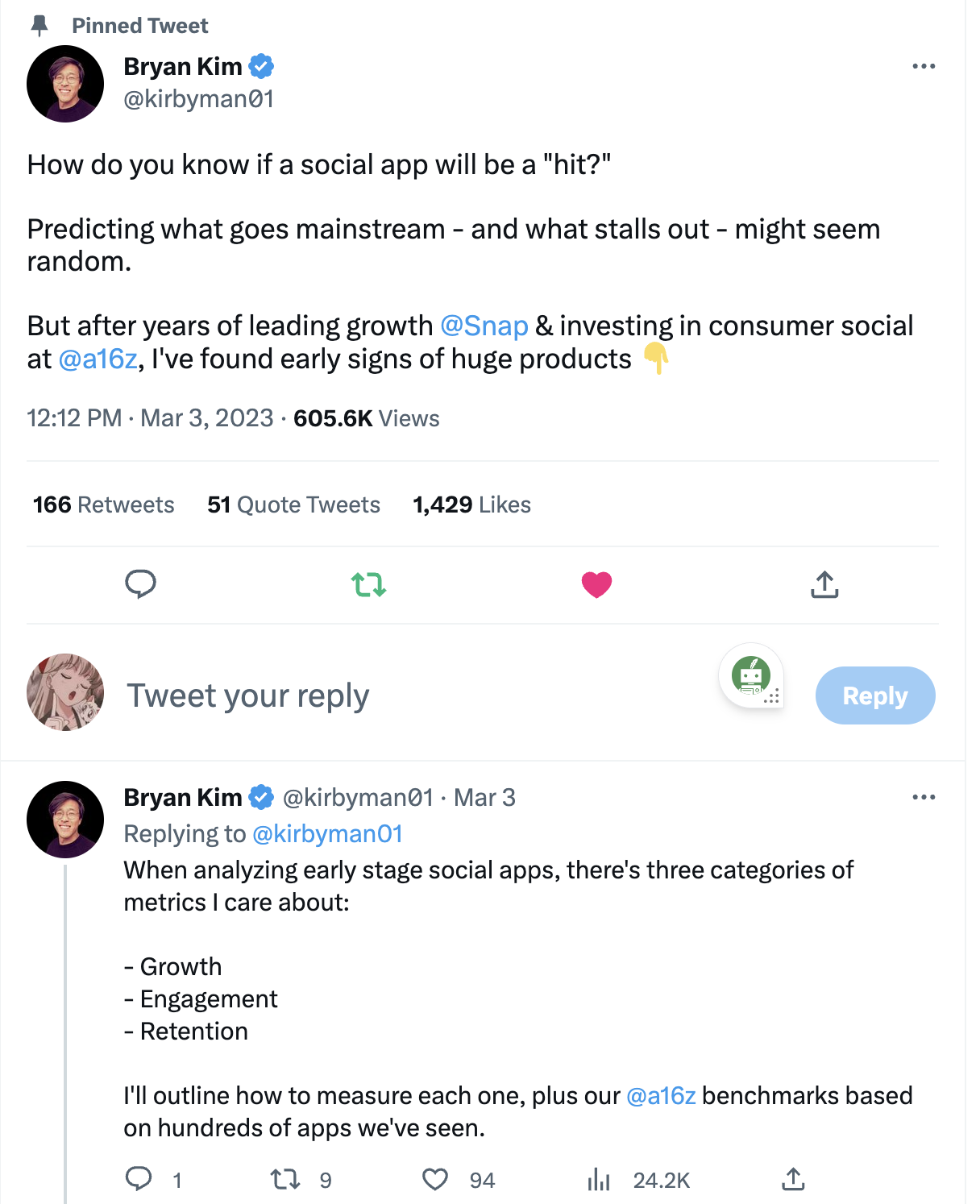View the 1,429 Likes list

click(471, 504)
